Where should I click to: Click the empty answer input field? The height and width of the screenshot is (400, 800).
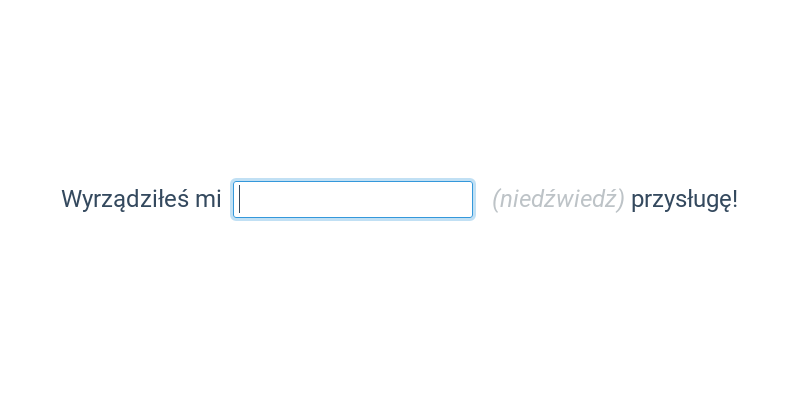(353, 199)
